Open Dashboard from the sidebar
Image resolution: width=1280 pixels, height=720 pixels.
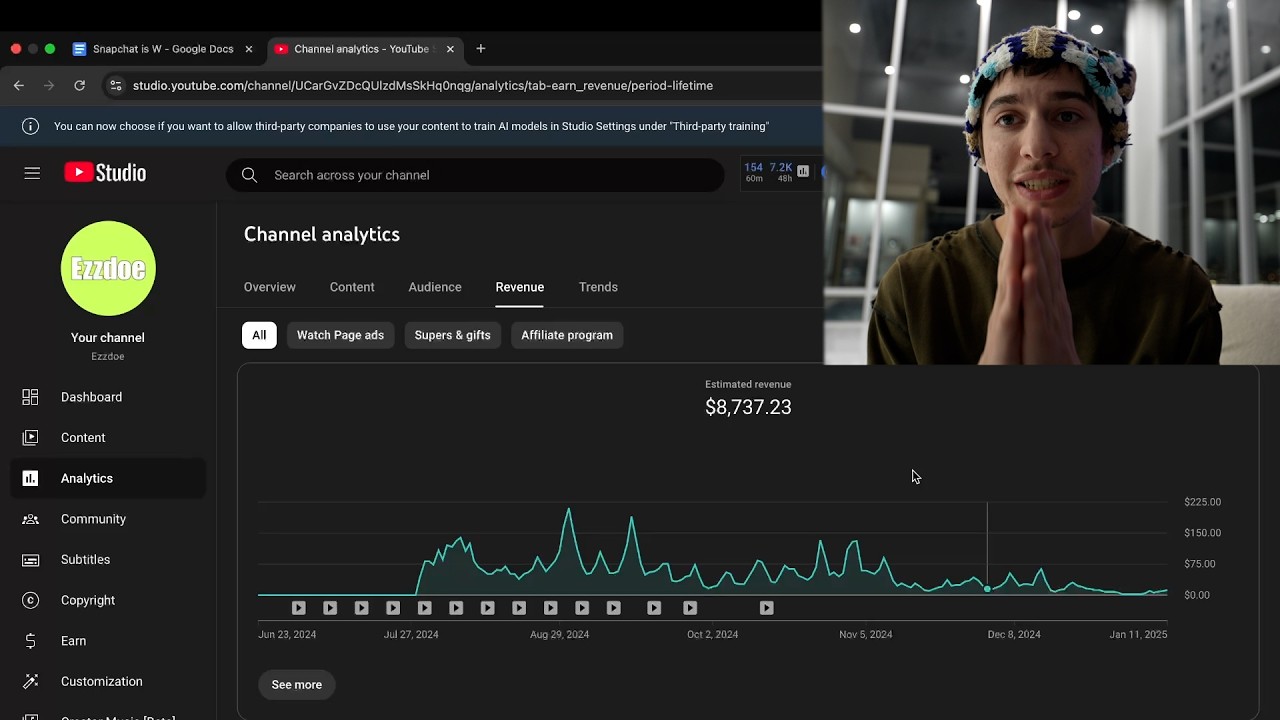coord(108,397)
